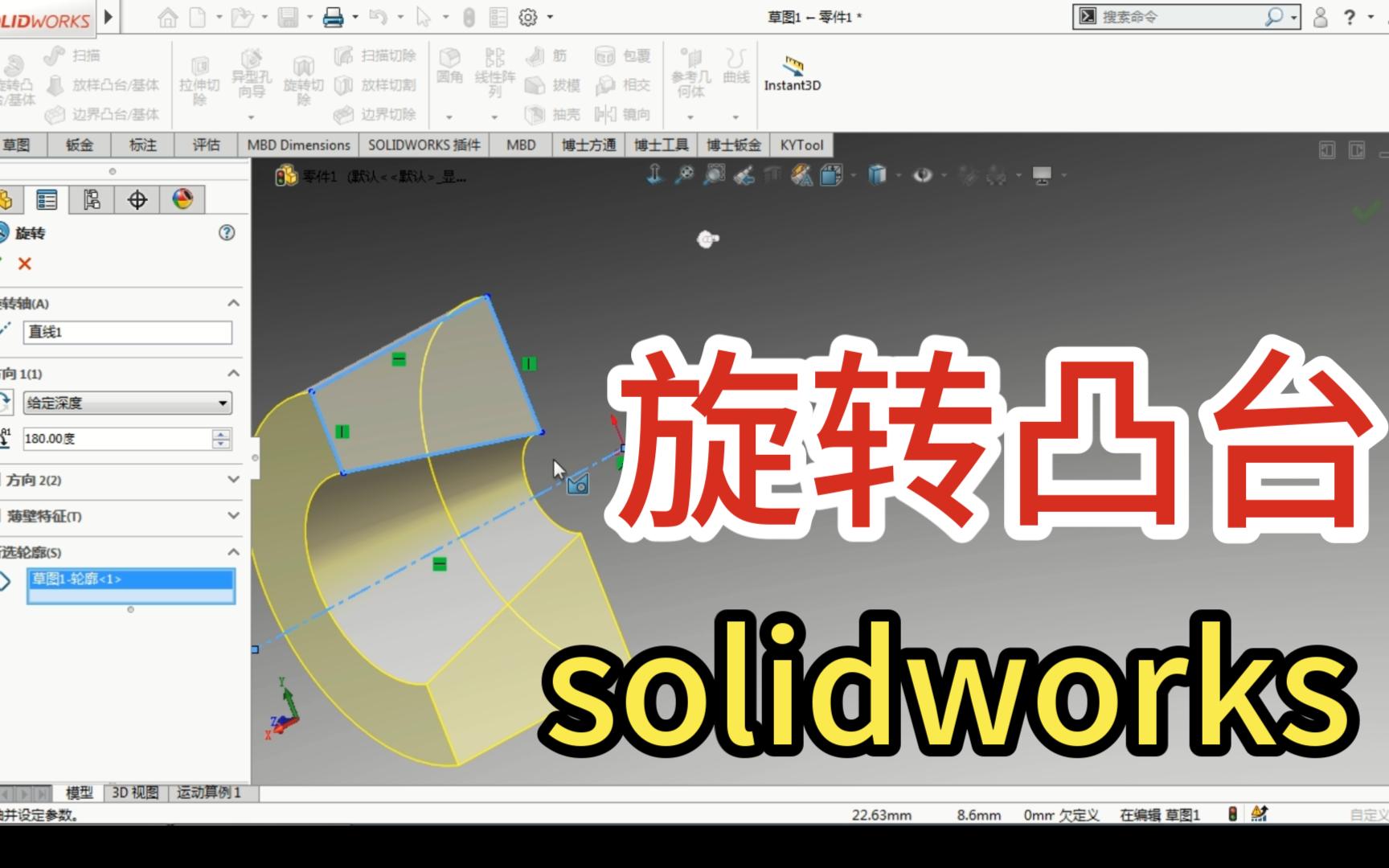1389x868 pixels.
Task: Cancel the revolve with the red X
Action: point(23,262)
